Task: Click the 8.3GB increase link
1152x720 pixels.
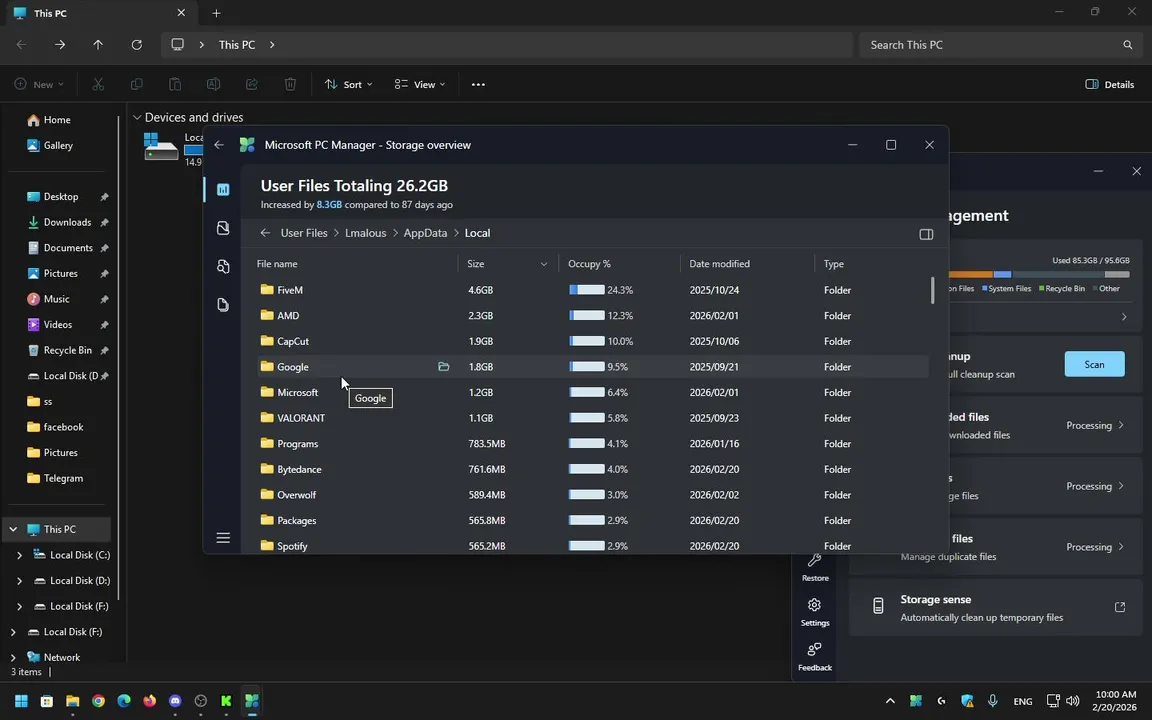Action: [x=329, y=205]
